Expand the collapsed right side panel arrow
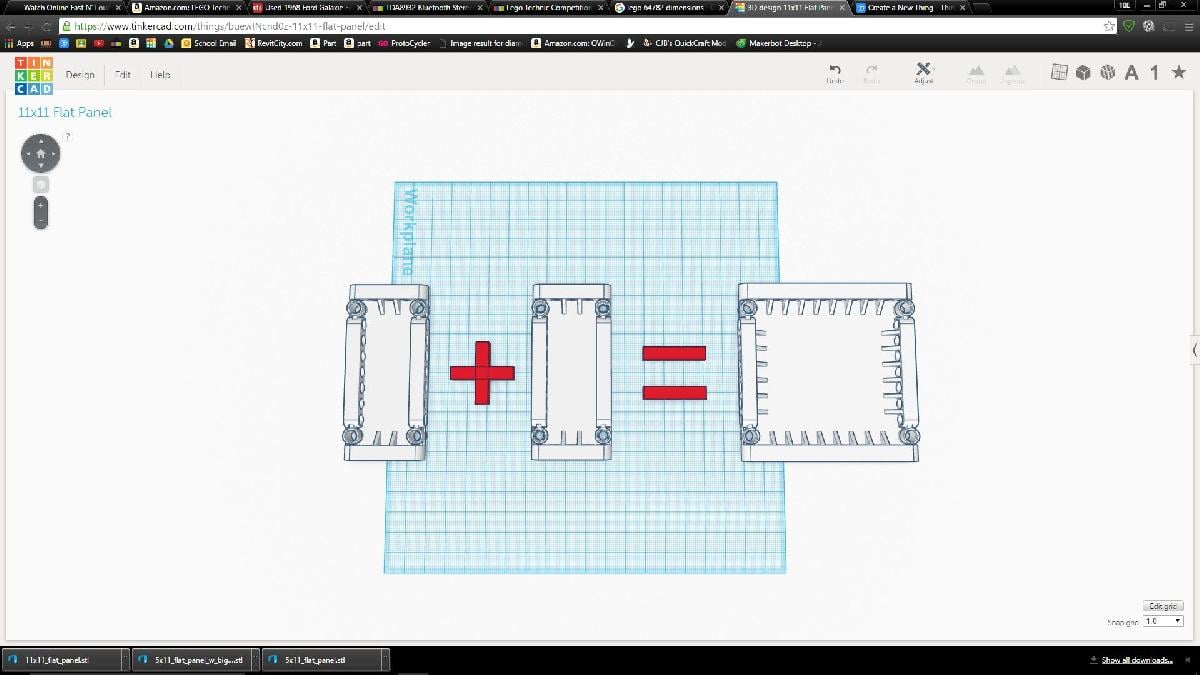Screen dimensions: 1200x675 tap(1194, 349)
